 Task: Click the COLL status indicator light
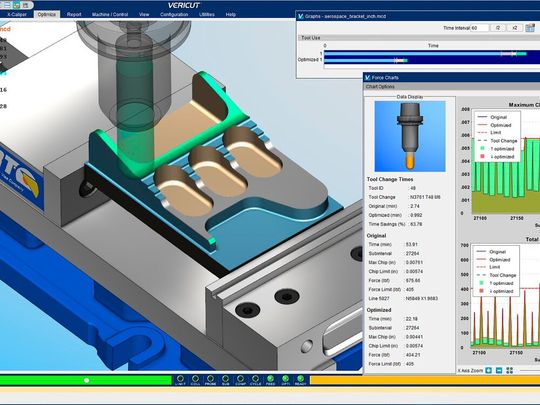[195, 379]
